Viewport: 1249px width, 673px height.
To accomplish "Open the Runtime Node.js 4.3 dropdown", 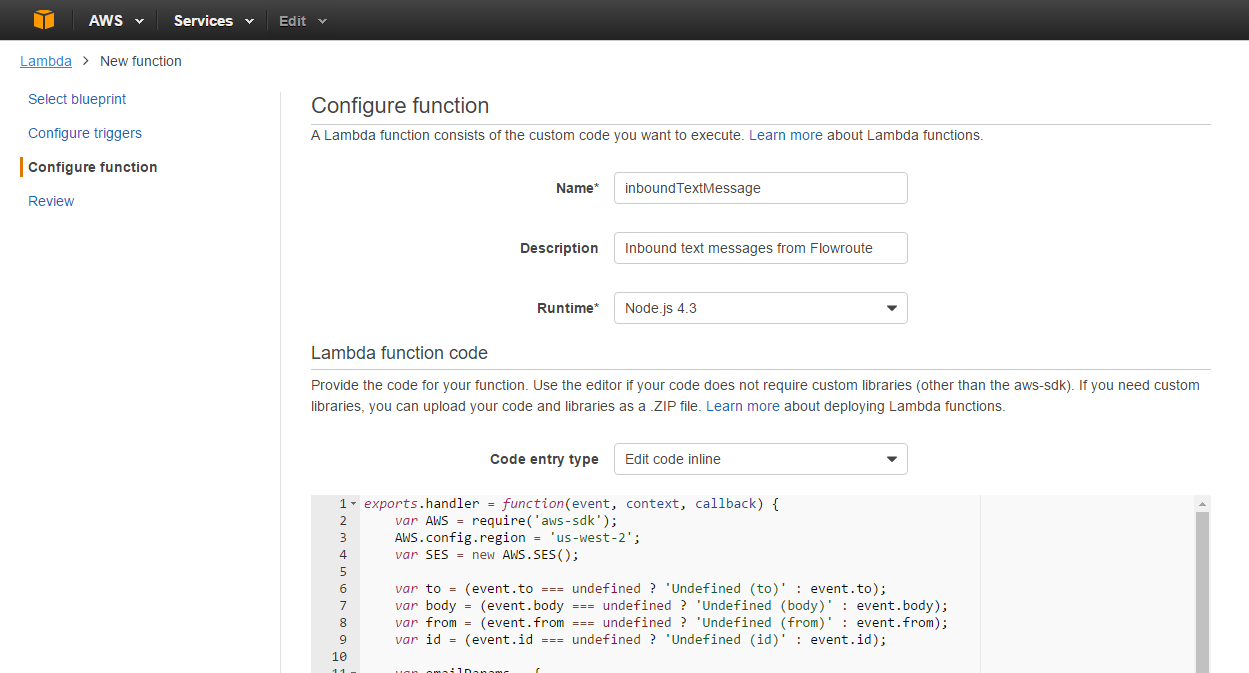I will pyautogui.click(x=761, y=308).
